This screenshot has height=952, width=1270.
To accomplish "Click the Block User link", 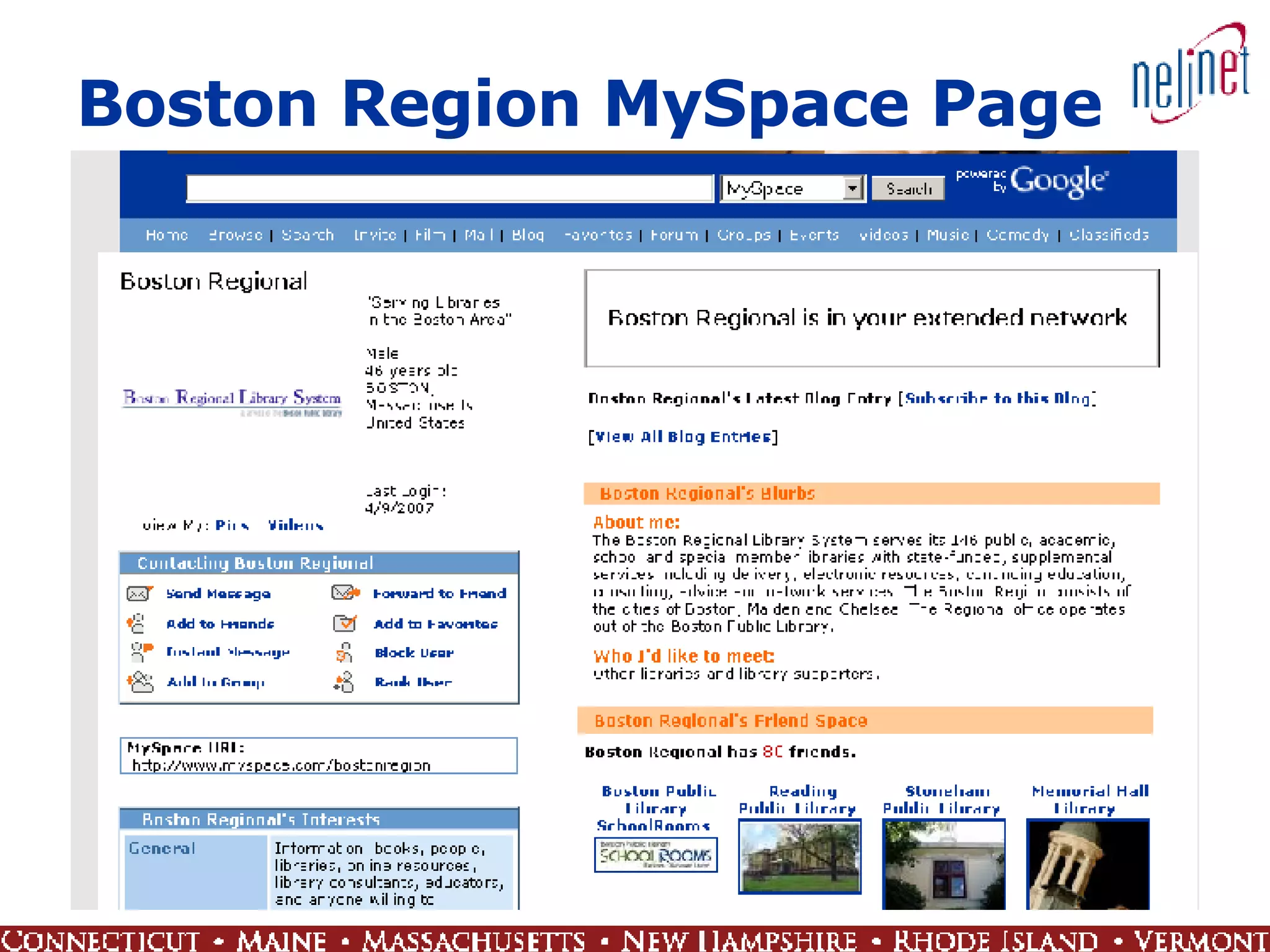I will coord(414,653).
